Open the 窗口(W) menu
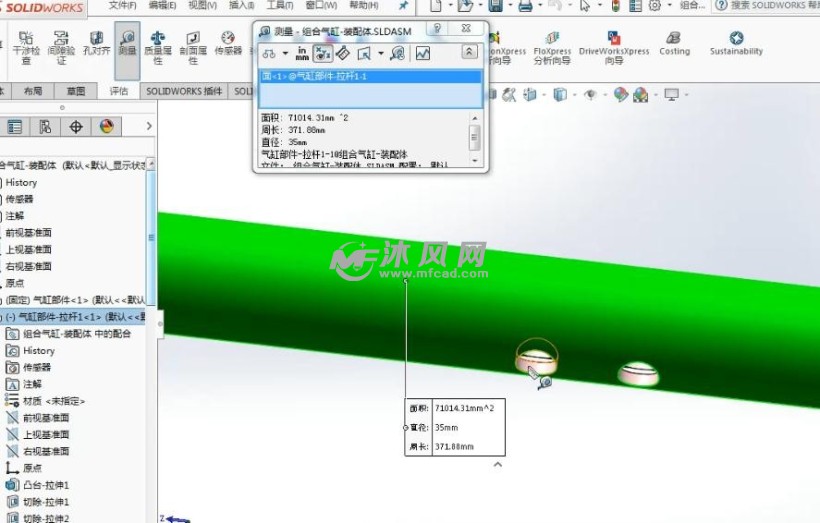The width and height of the screenshot is (820, 523). (x=321, y=5)
